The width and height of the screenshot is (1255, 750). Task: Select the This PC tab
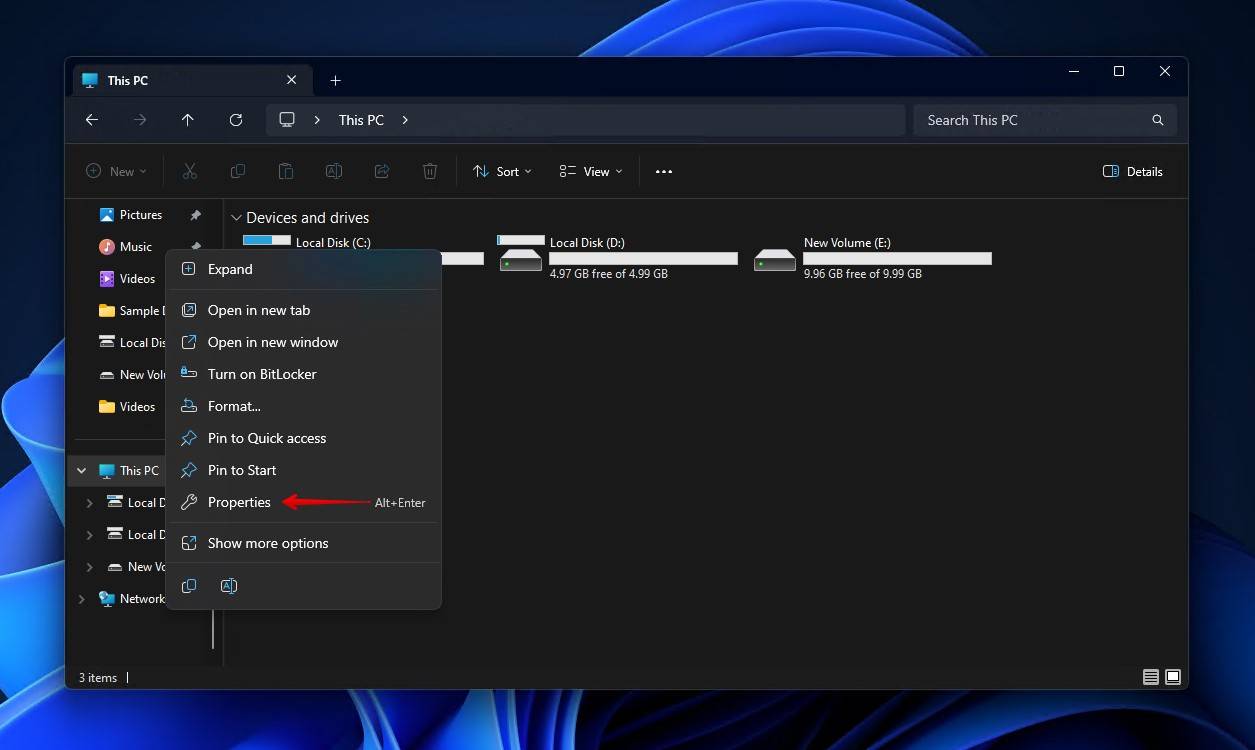[x=190, y=80]
